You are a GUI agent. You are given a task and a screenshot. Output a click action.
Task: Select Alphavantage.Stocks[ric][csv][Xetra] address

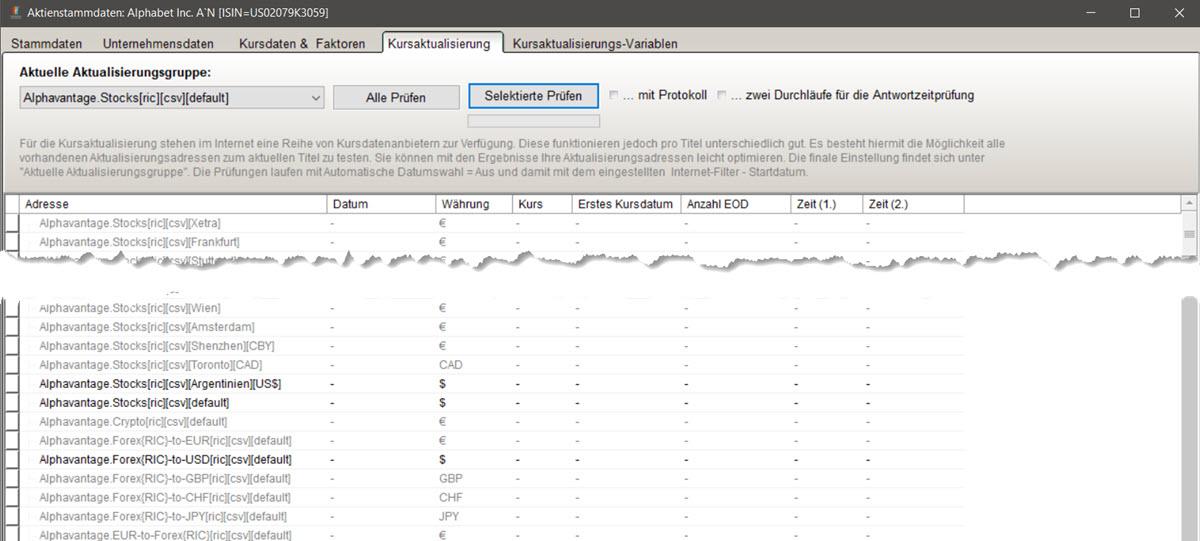tap(130, 223)
